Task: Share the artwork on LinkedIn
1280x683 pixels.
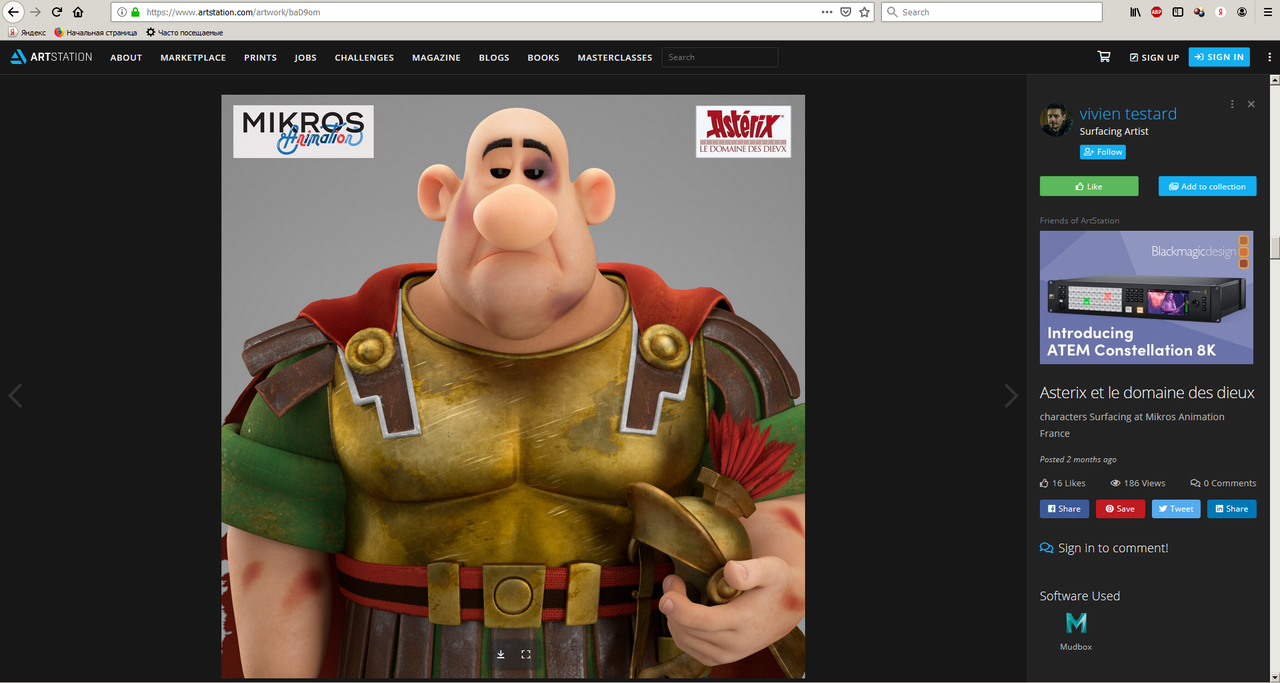Action: click(x=1231, y=508)
